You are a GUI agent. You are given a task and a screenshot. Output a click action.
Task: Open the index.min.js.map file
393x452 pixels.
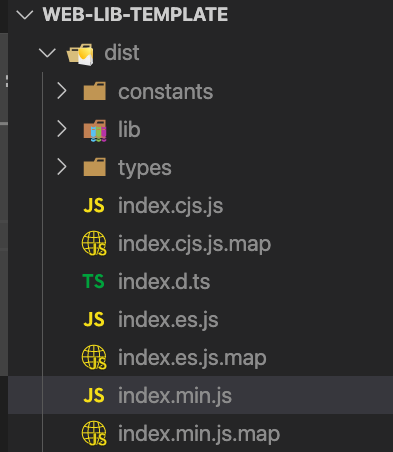coord(199,434)
